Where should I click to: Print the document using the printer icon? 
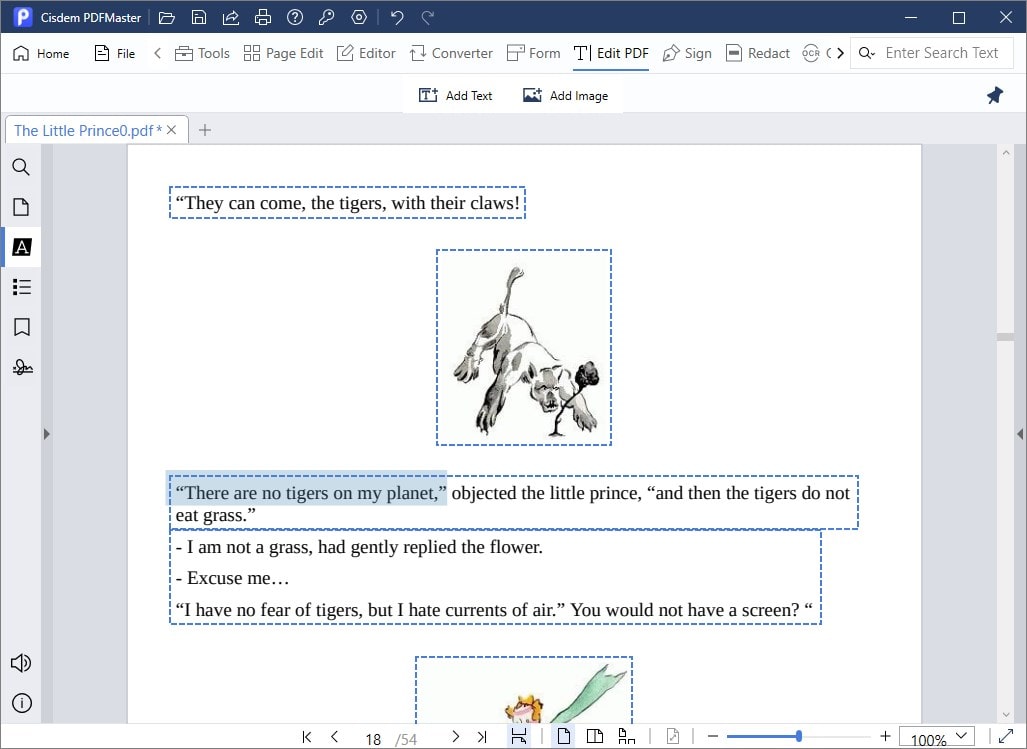click(x=263, y=18)
